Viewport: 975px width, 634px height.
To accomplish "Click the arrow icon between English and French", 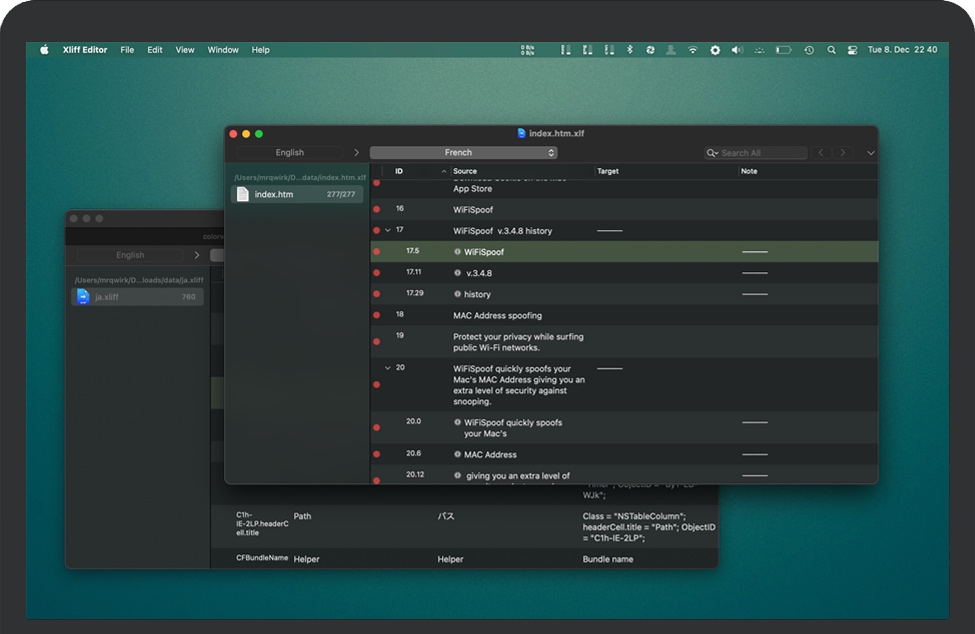I will tap(356, 153).
